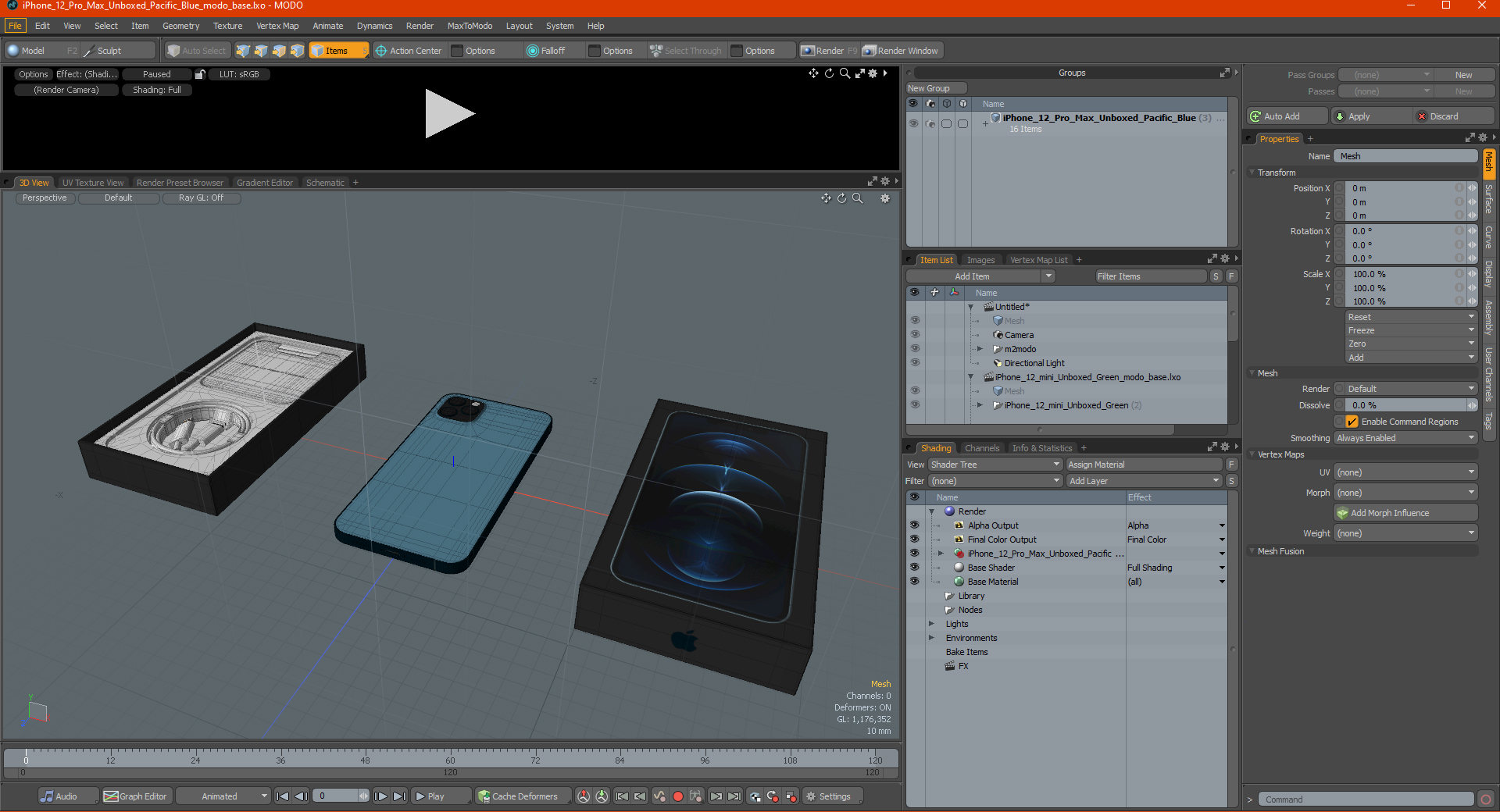This screenshot has width=1500, height=812.
Task: Click the preview pane move icon
Action: coord(813,73)
